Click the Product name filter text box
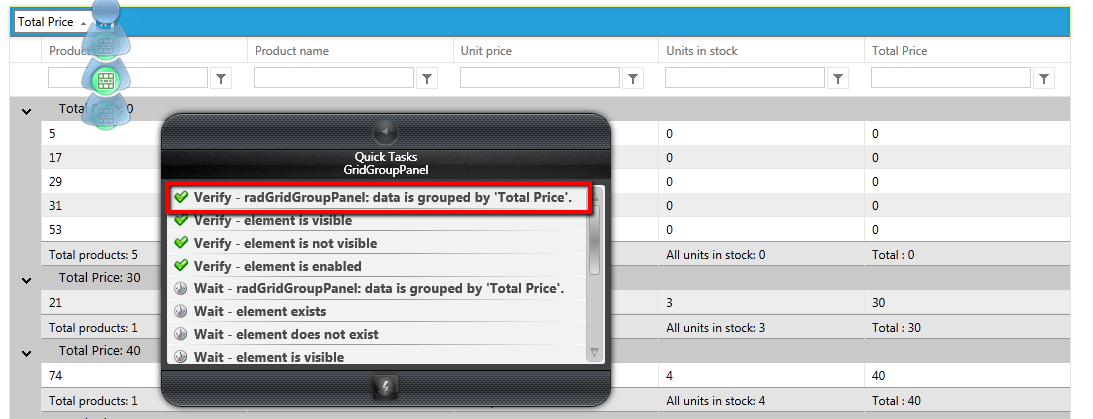The width and height of the screenshot is (1093, 419). coord(334,78)
